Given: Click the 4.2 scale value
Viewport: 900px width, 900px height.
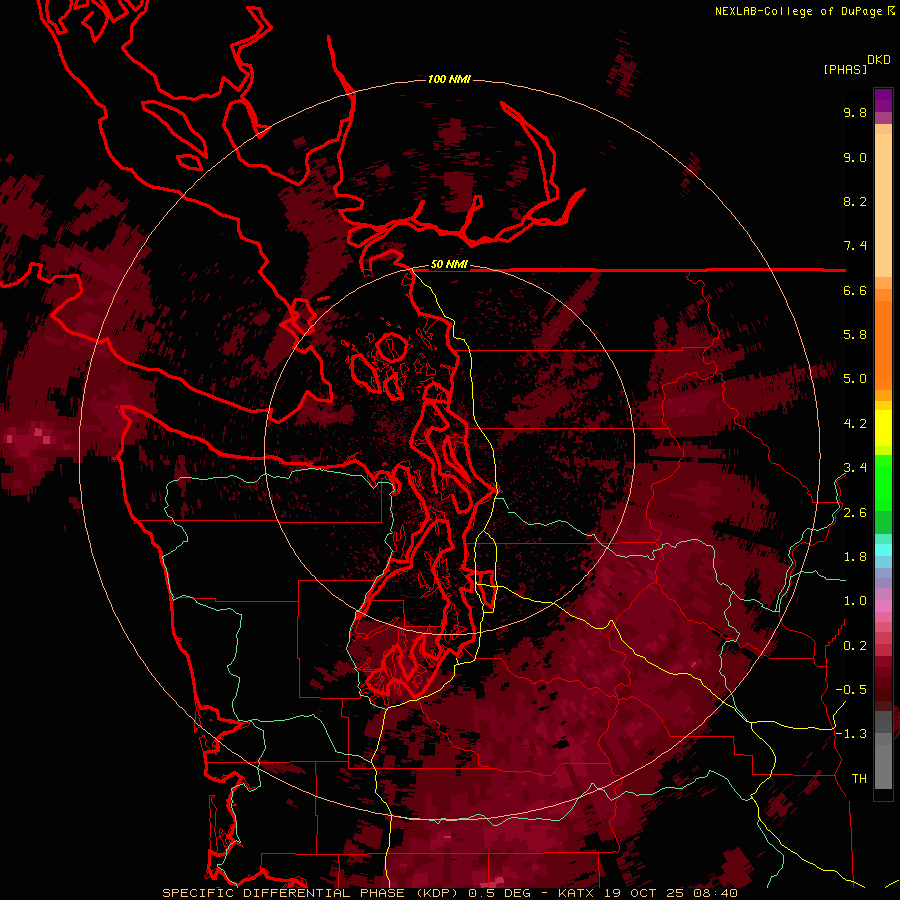Looking at the screenshot, I should coord(855,424).
